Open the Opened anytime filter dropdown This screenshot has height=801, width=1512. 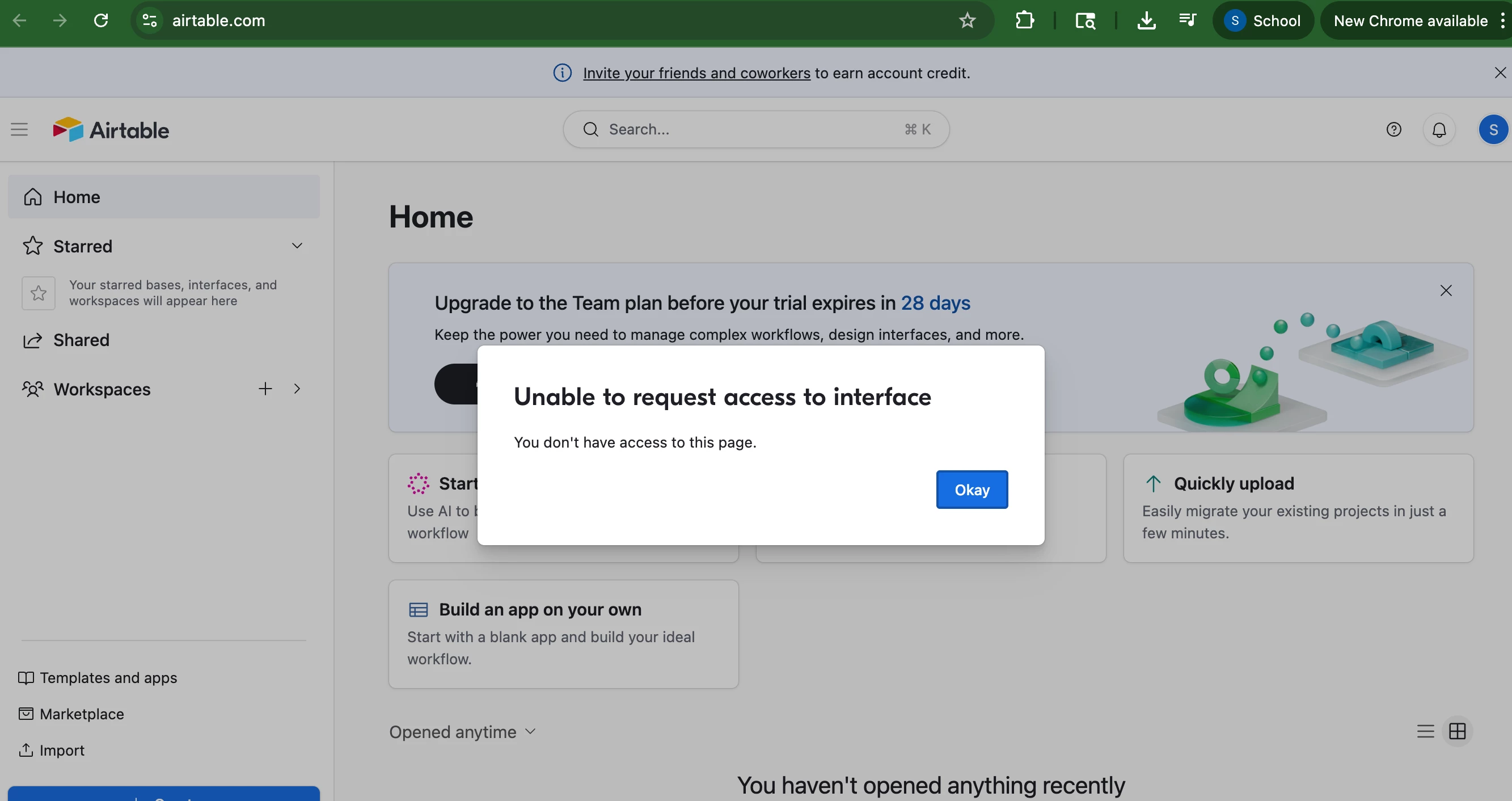[463, 732]
